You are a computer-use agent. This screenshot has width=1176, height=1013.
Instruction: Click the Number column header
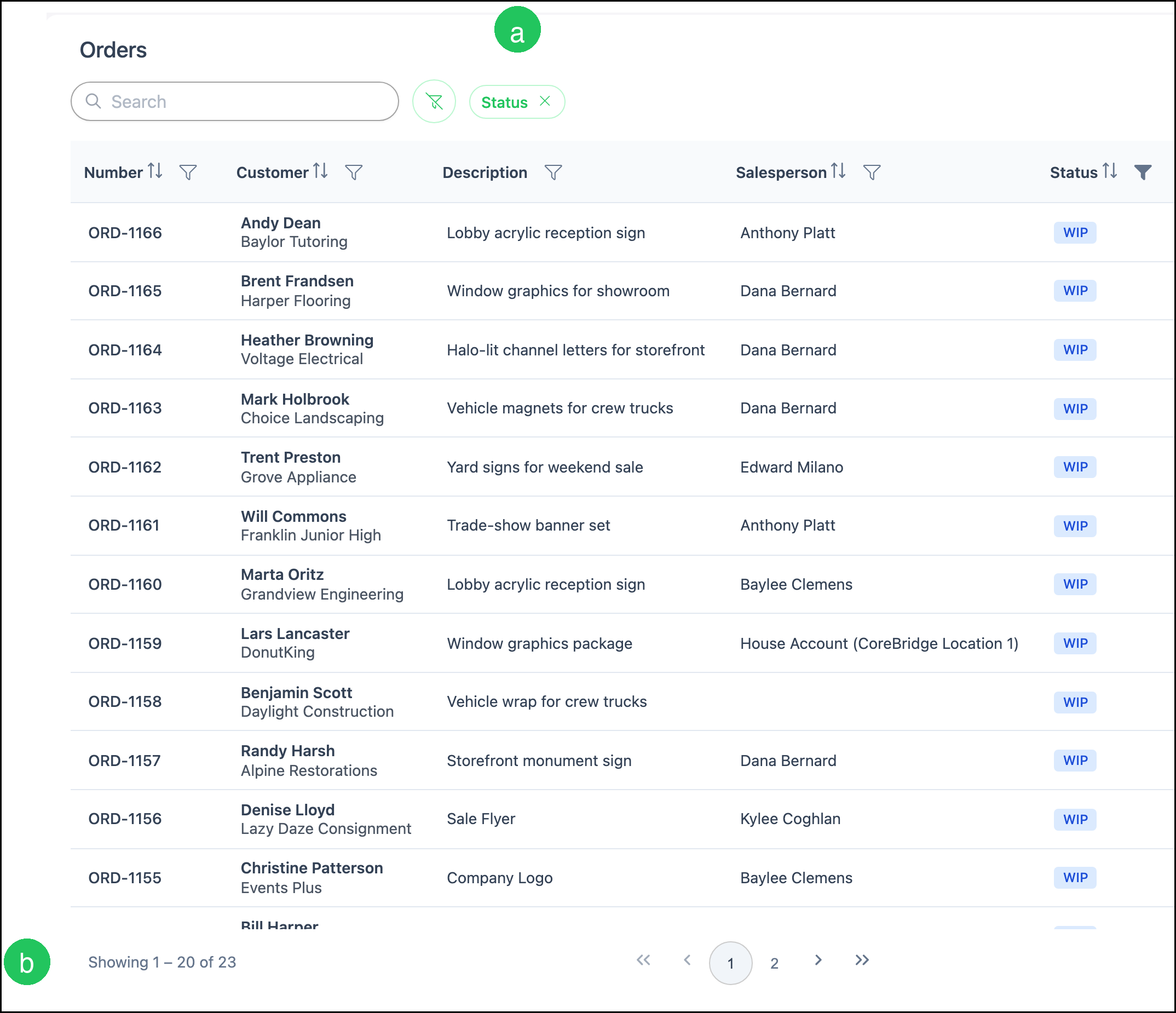113,172
